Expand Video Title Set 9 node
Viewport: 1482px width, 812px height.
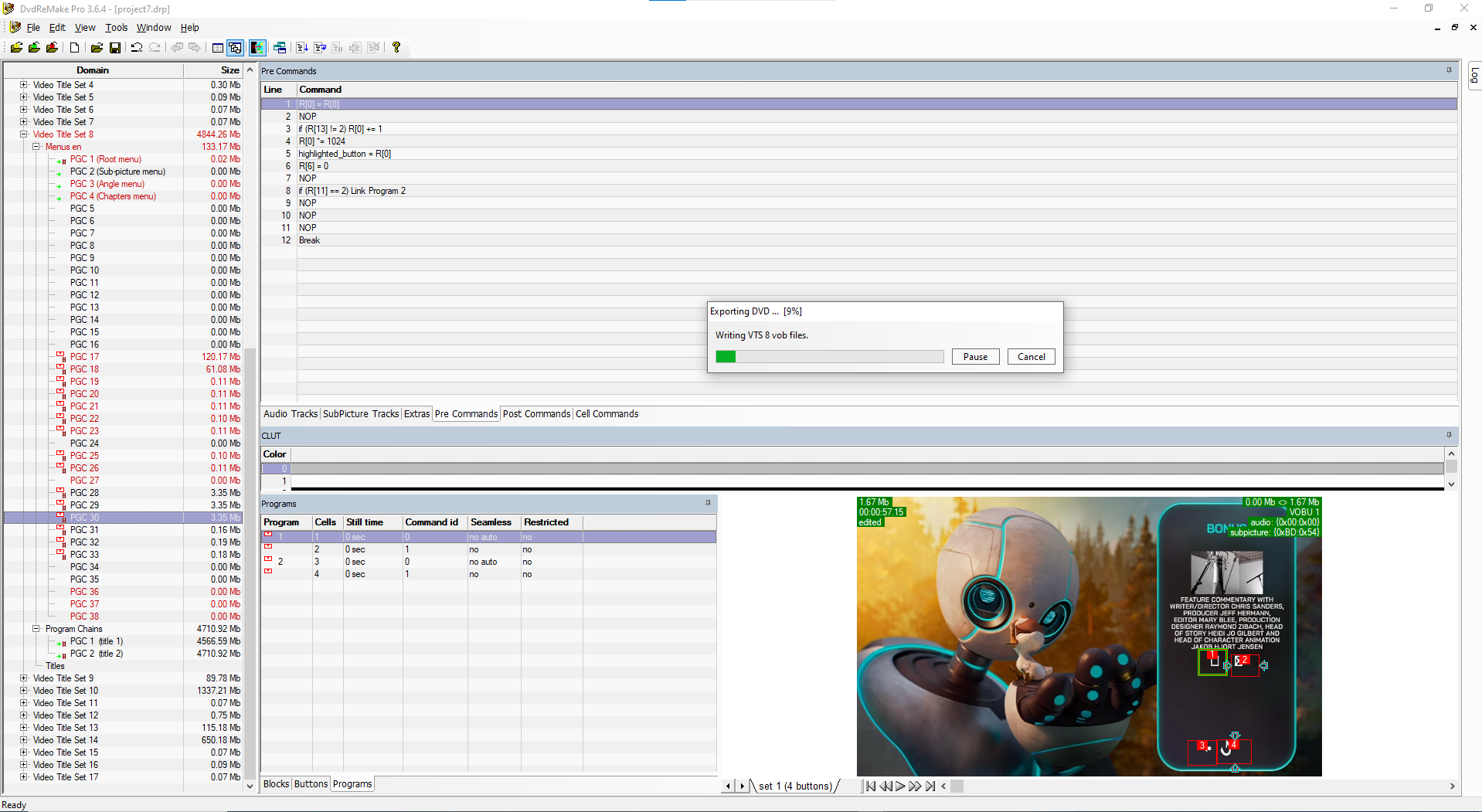[x=24, y=678]
